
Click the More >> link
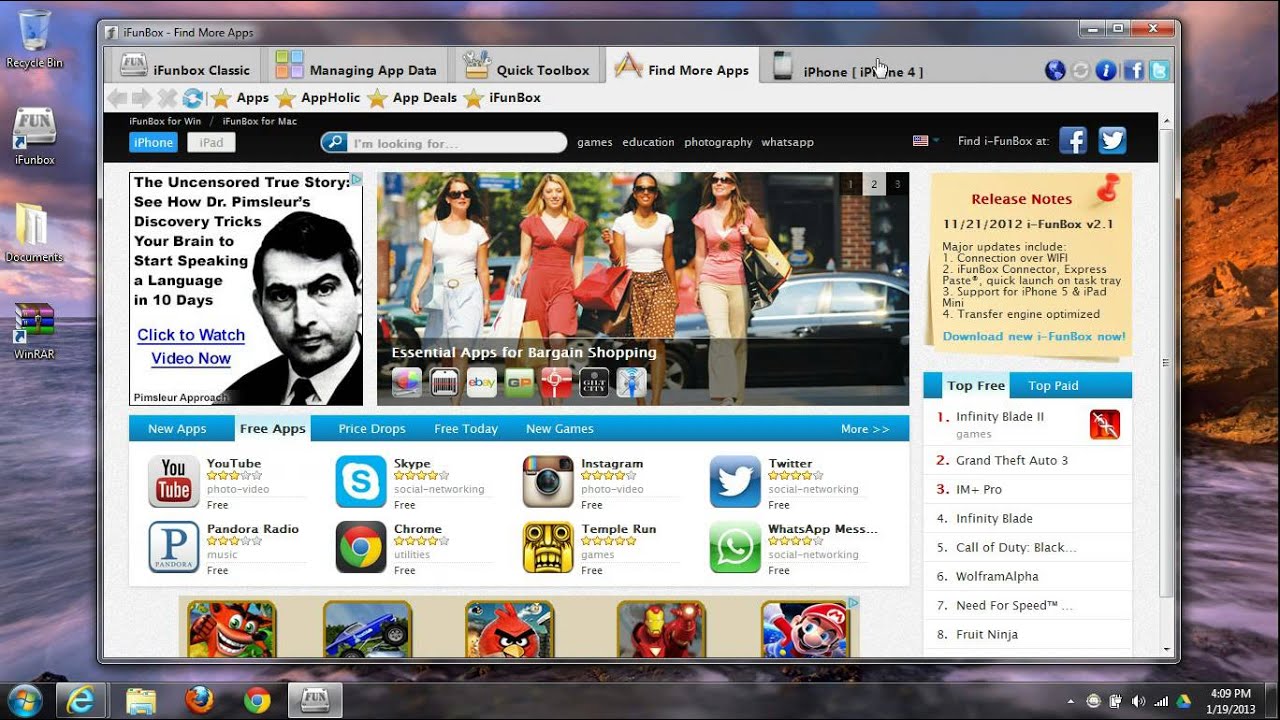coord(865,429)
